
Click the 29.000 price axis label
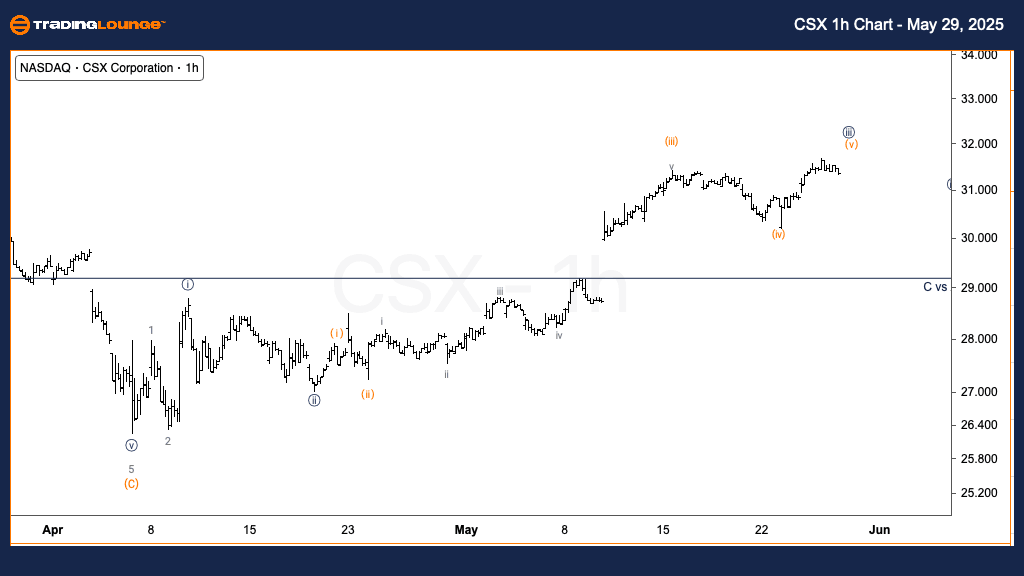tap(977, 288)
